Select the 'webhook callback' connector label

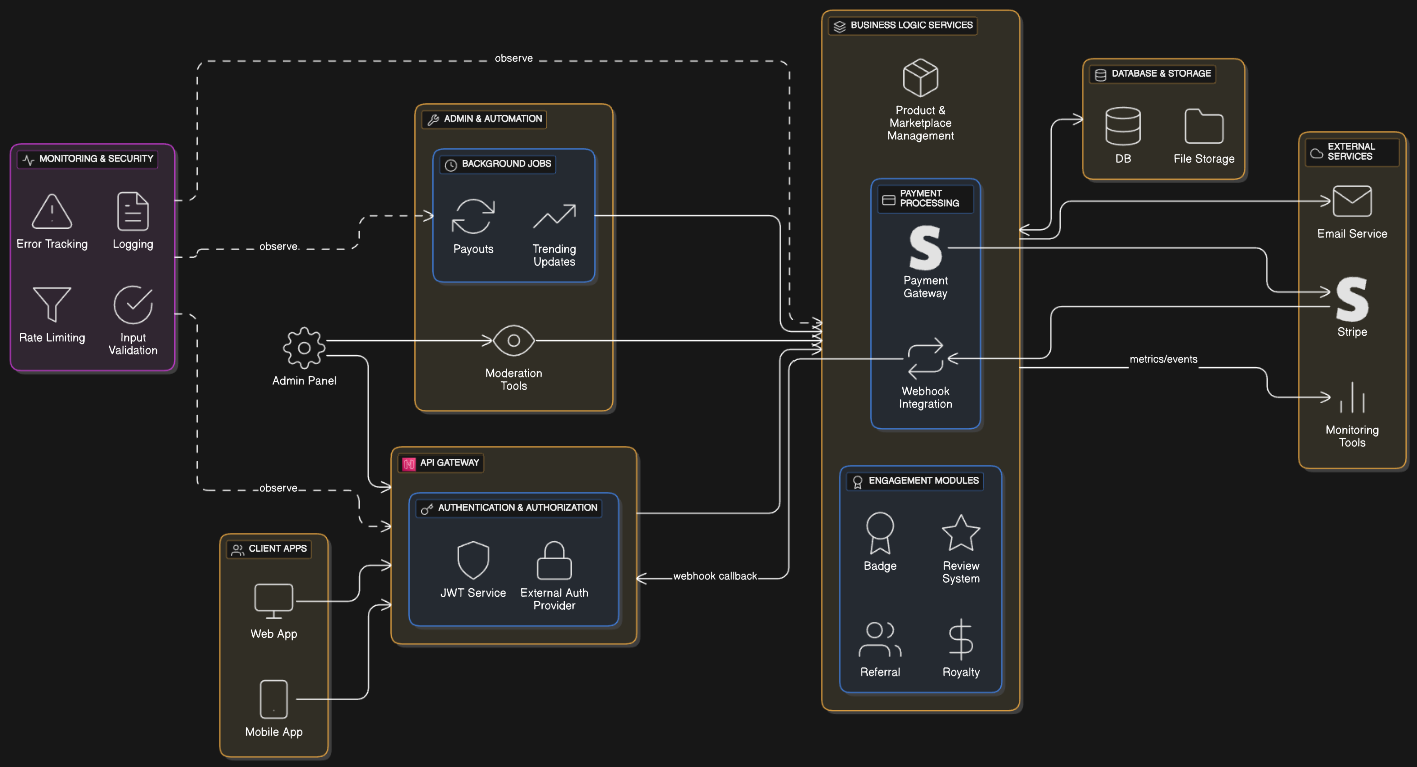[x=715, y=576]
